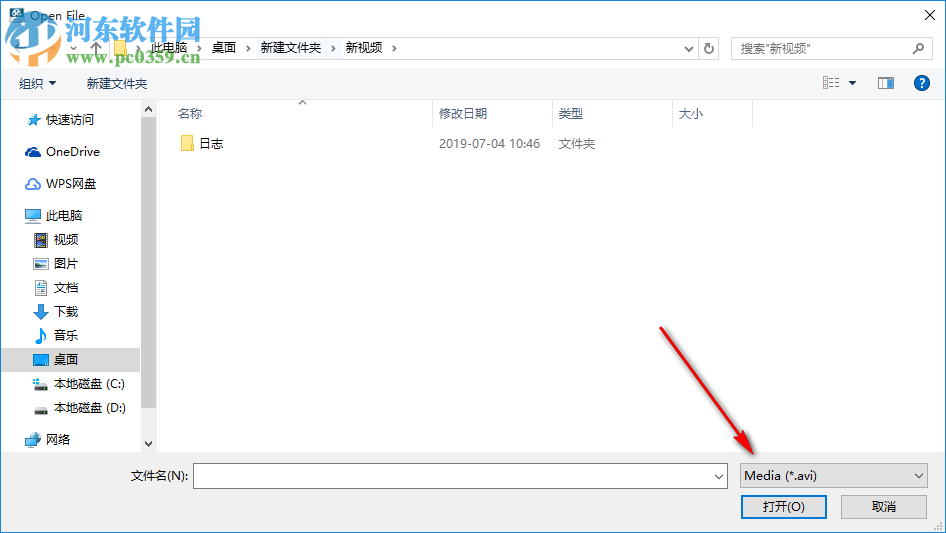This screenshot has width=946, height=533.
Task: Expand the recent locations arrow beside up button
Action: click(x=74, y=48)
